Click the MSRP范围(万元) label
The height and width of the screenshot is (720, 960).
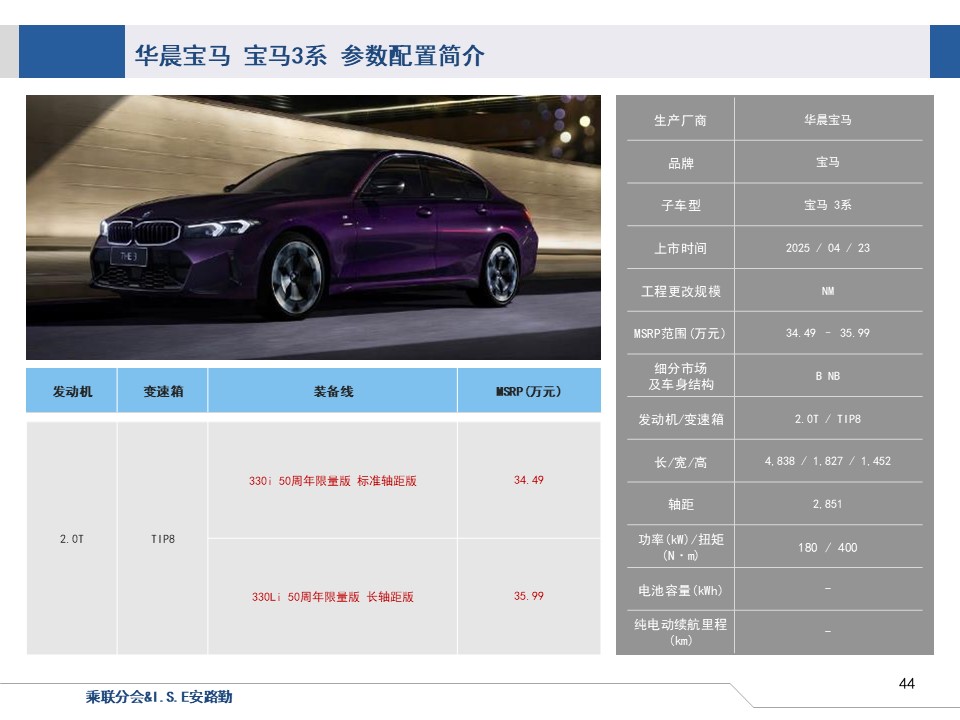click(x=680, y=333)
